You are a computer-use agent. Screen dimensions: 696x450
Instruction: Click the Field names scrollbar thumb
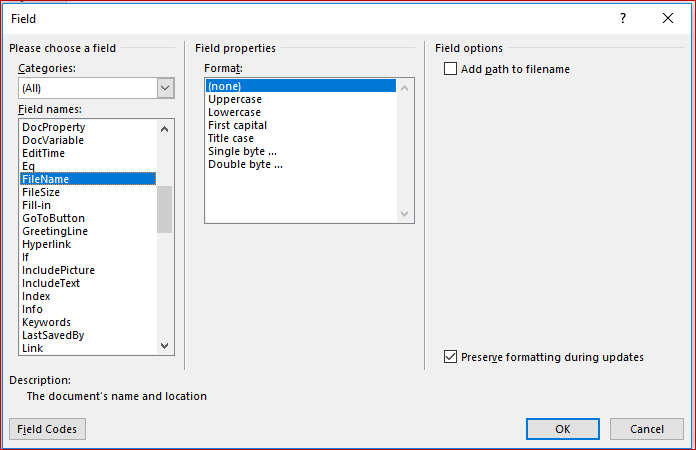click(165, 209)
